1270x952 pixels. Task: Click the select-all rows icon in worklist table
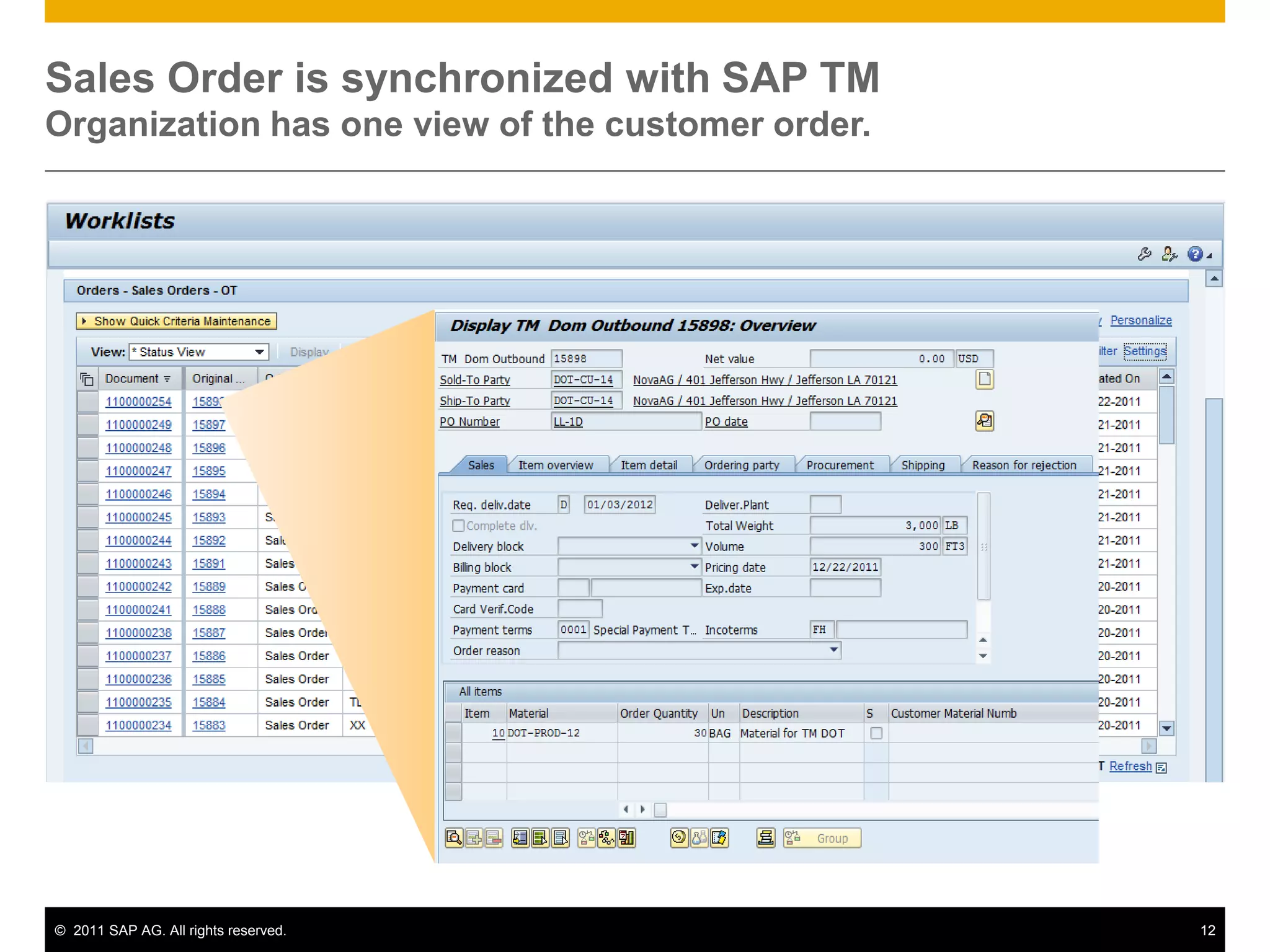[87, 379]
